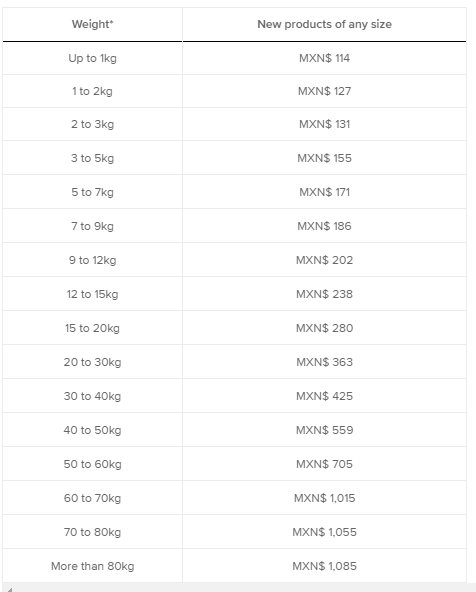Click the MXN$ 114 price cell

325,58
